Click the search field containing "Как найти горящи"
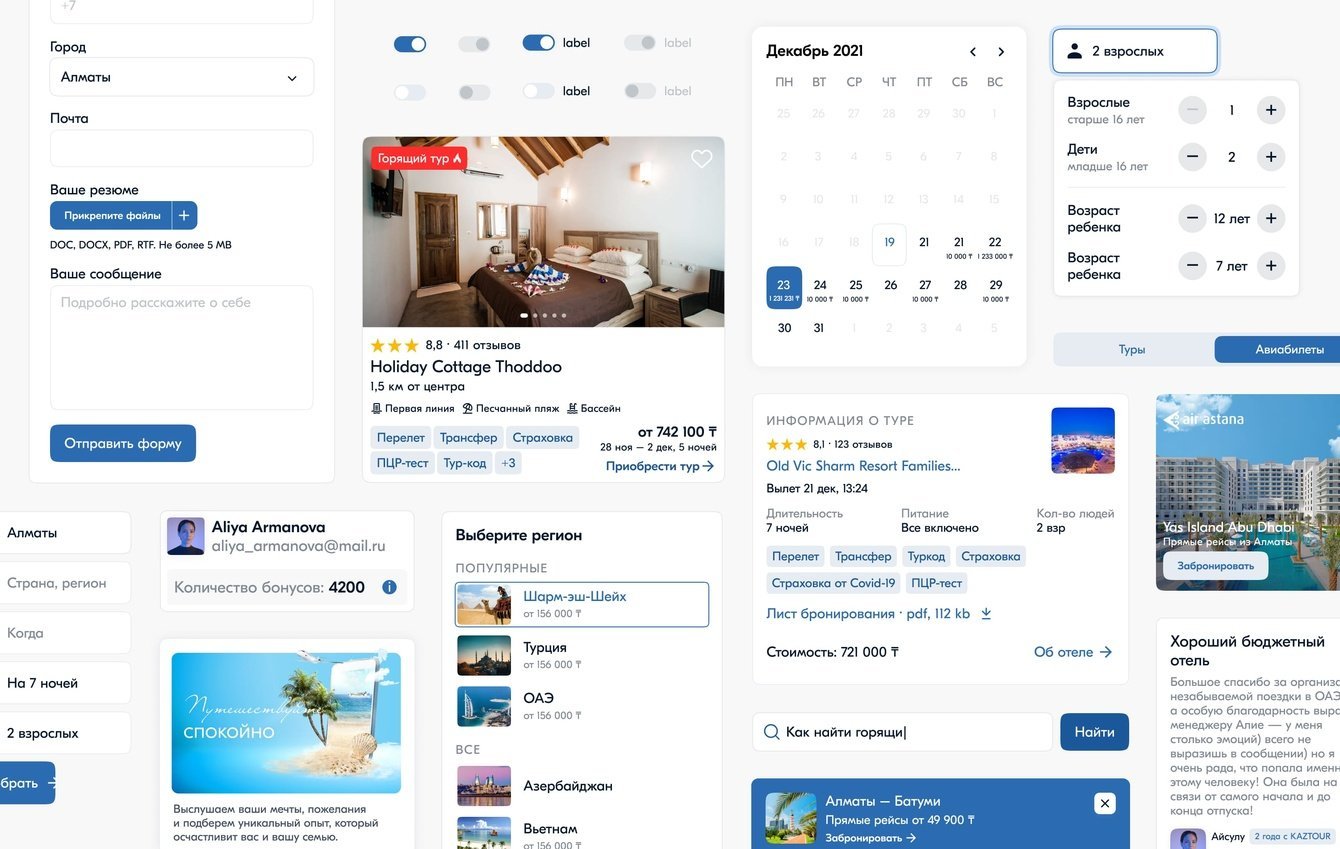The width and height of the screenshot is (1340, 849). click(902, 732)
